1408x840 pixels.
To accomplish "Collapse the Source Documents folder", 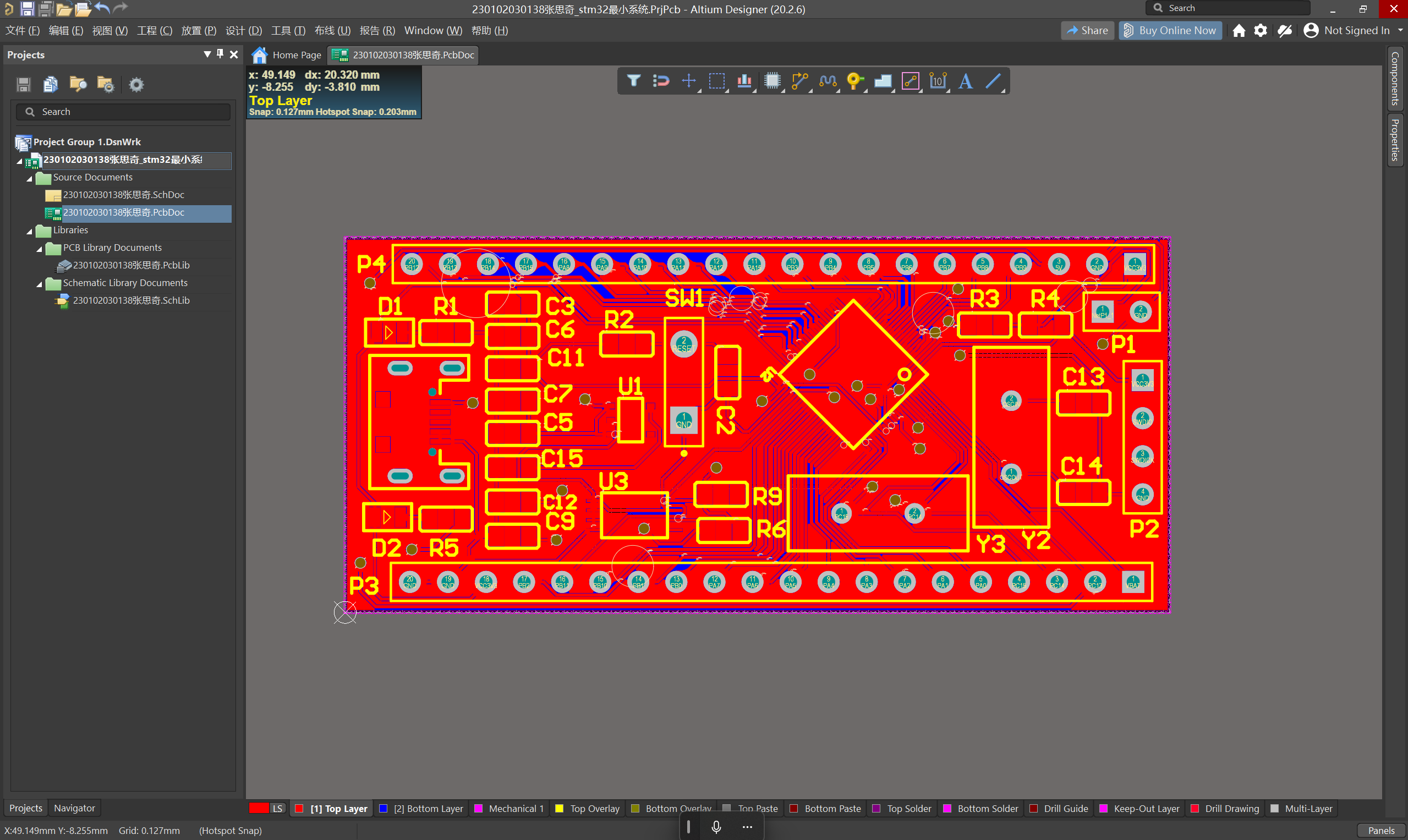I will pyautogui.click(x=30, y=178).
